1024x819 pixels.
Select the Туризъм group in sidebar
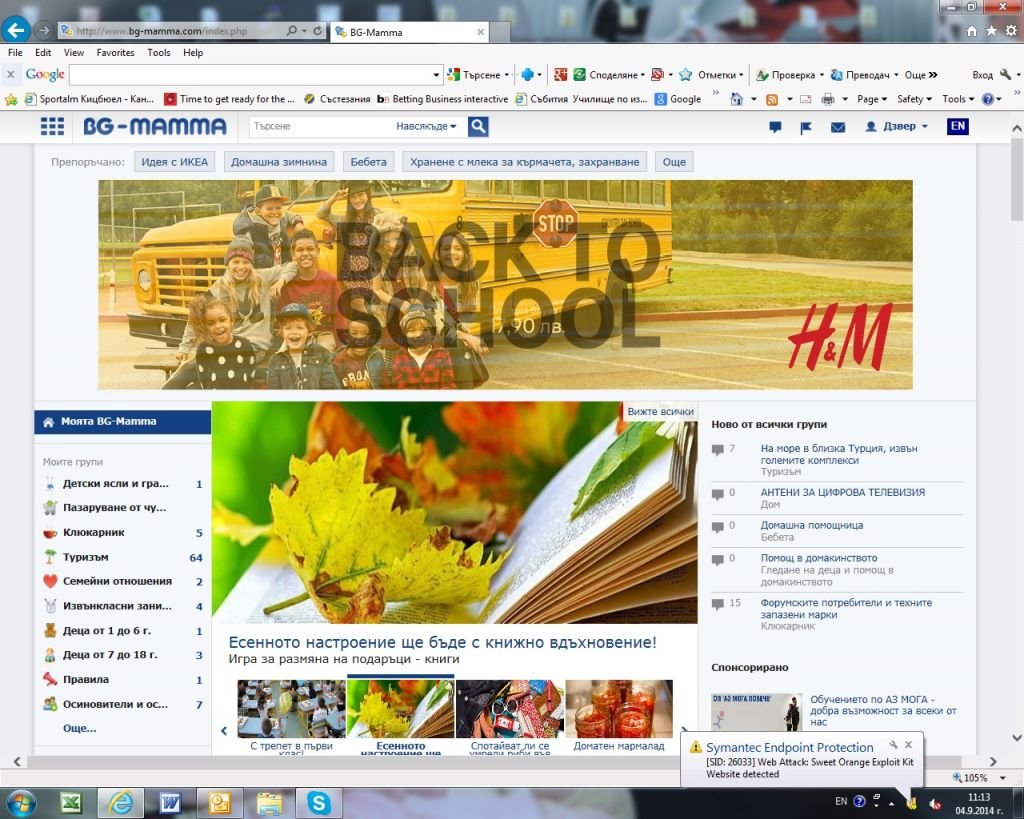coord(85,557)
